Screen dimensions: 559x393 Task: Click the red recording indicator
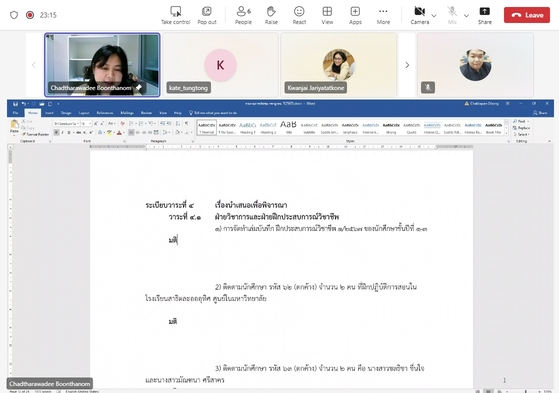pos(30,15)
